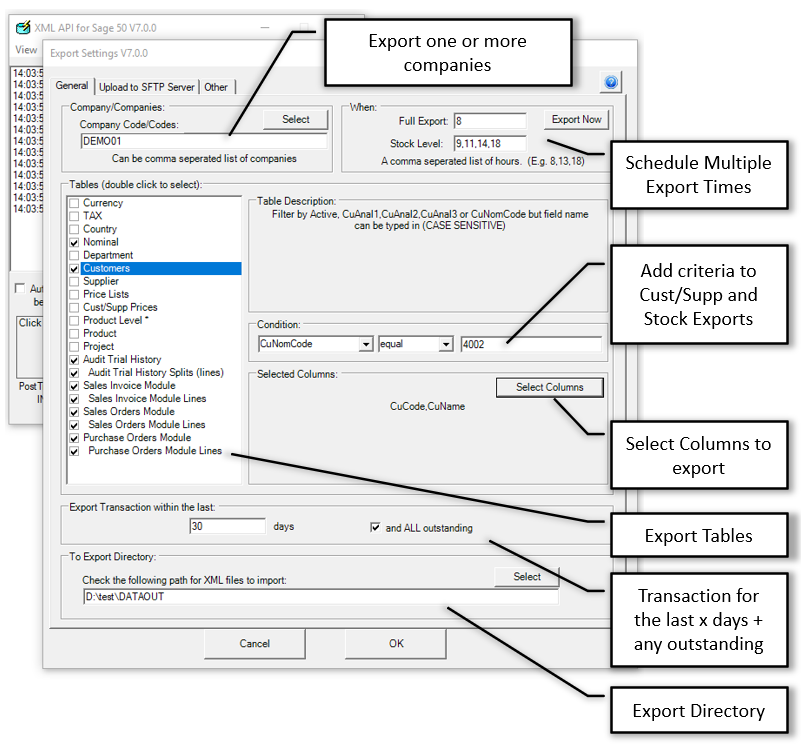Screen dimensions: 801x746
Task: Uncheck the Sales Orders Module checkbox
Action: [74, 411]
